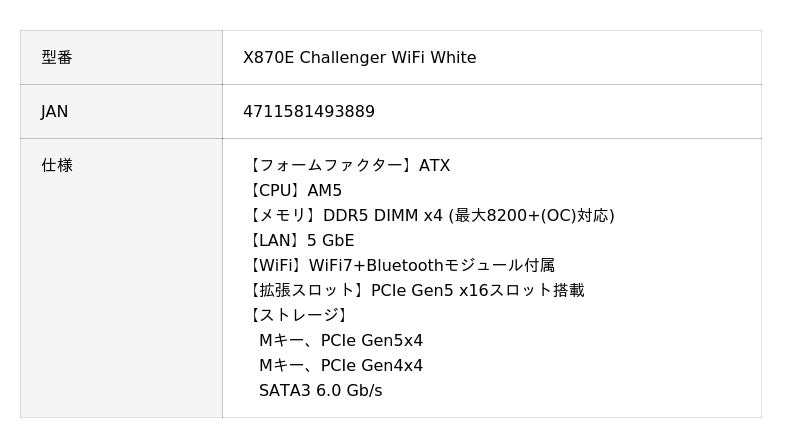Click the 拡張スロット PCIe Gen5 x16 line
The image size is (800, 448).
point(415,291)
